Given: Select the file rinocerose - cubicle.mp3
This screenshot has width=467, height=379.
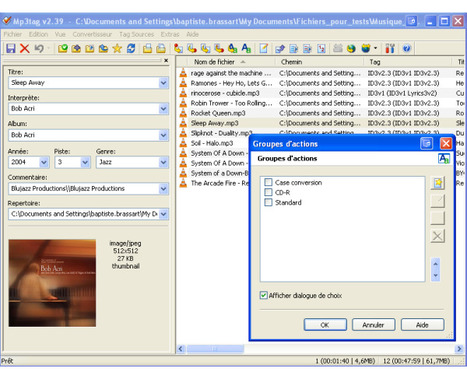Looking at the screenshot, I should click(x=225, y=93).
